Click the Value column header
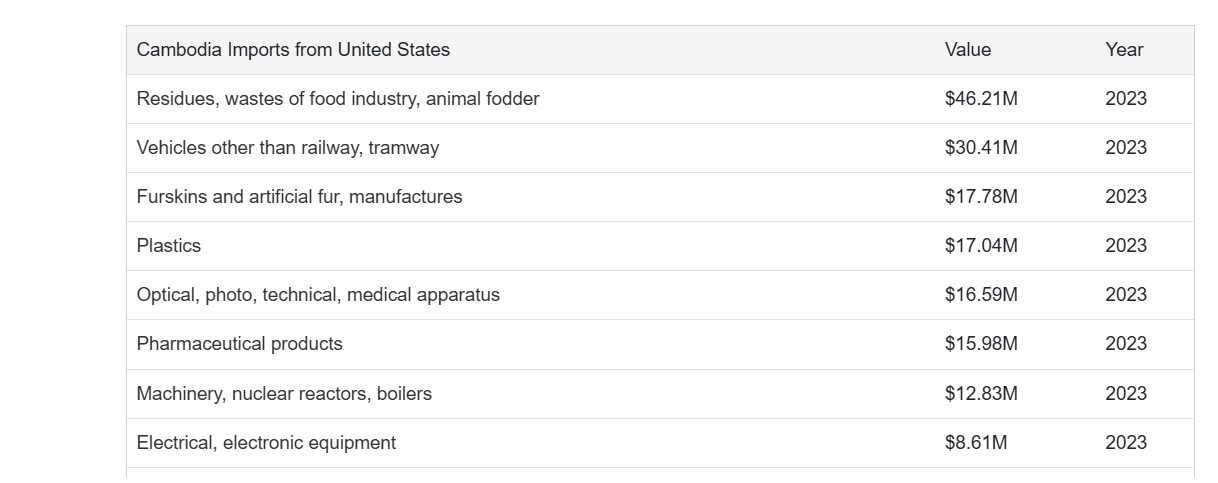1218x483 pixels. coord(968,50)
